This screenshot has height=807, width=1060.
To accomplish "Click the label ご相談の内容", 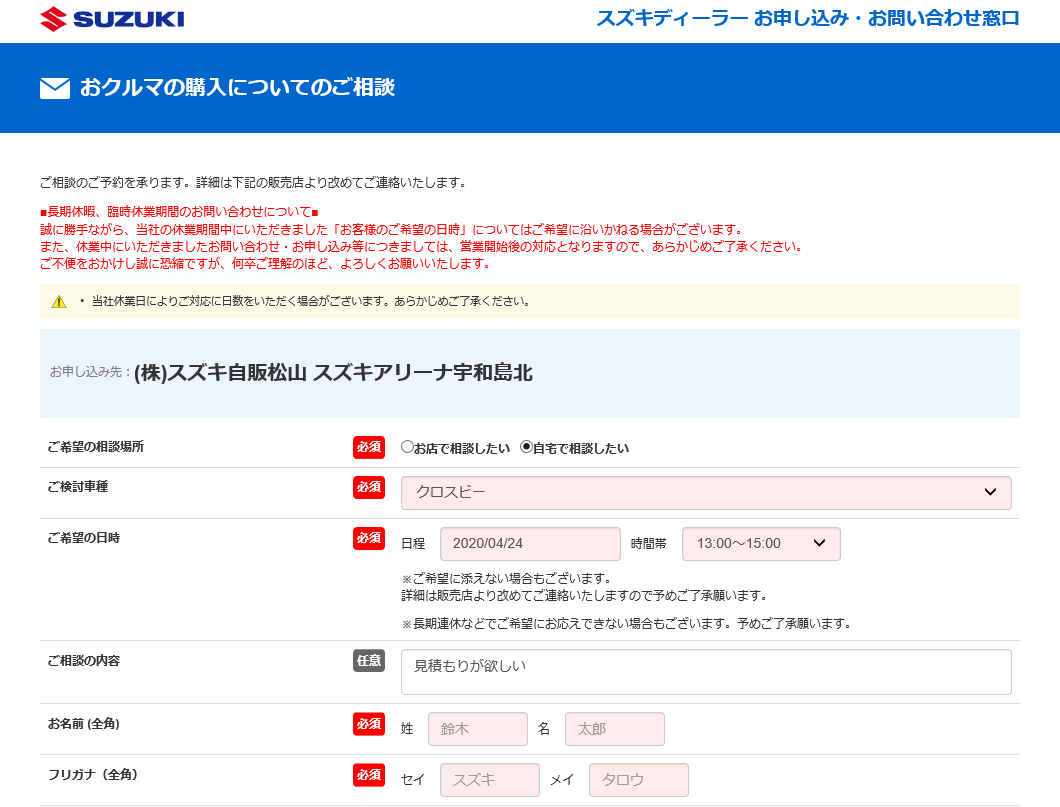I will click(x=84, y=660).
